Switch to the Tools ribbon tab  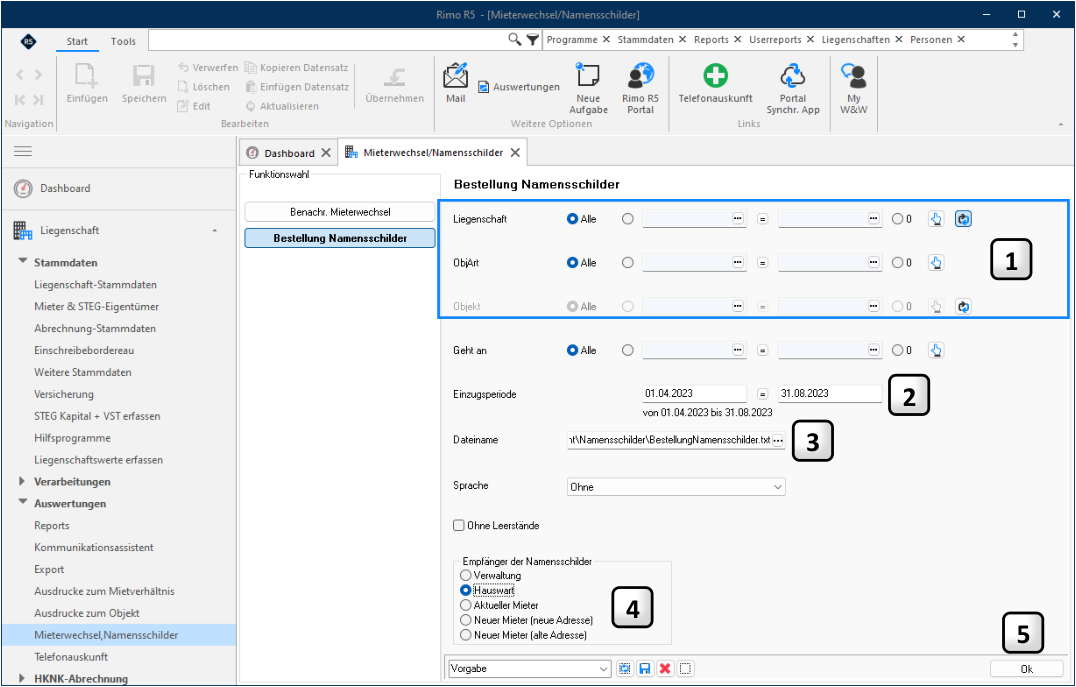point(124,41)
